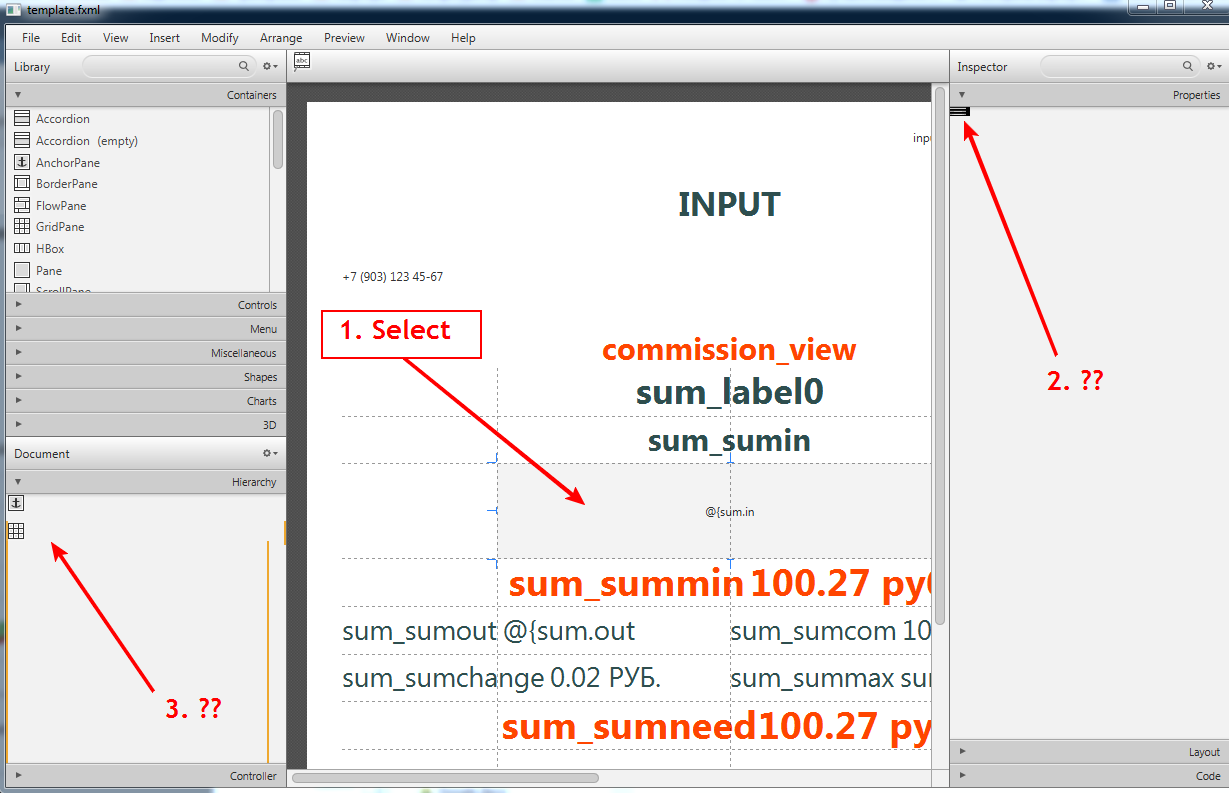Click the AnchorPane root in Hierarchy
Screen dimensions: 1229x793
coord(16,503)
